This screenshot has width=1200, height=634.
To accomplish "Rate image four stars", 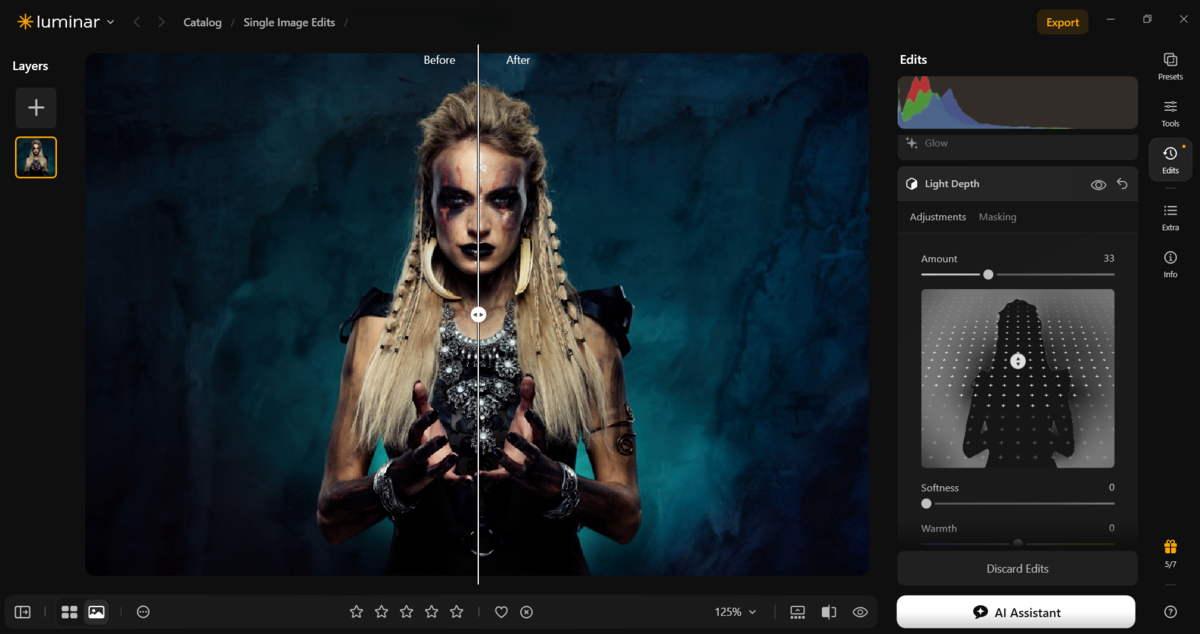I will (x=432, y=612).
